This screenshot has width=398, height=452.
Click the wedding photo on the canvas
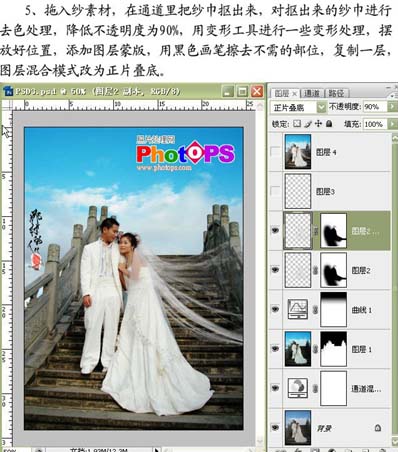tap(134, 278)
